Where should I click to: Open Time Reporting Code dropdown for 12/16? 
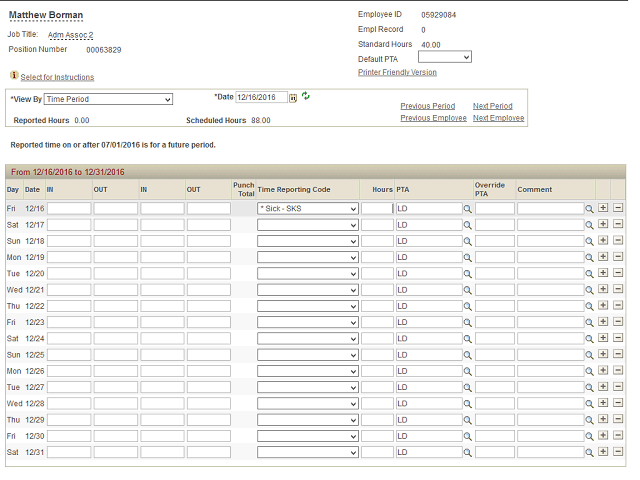point(307,209)
